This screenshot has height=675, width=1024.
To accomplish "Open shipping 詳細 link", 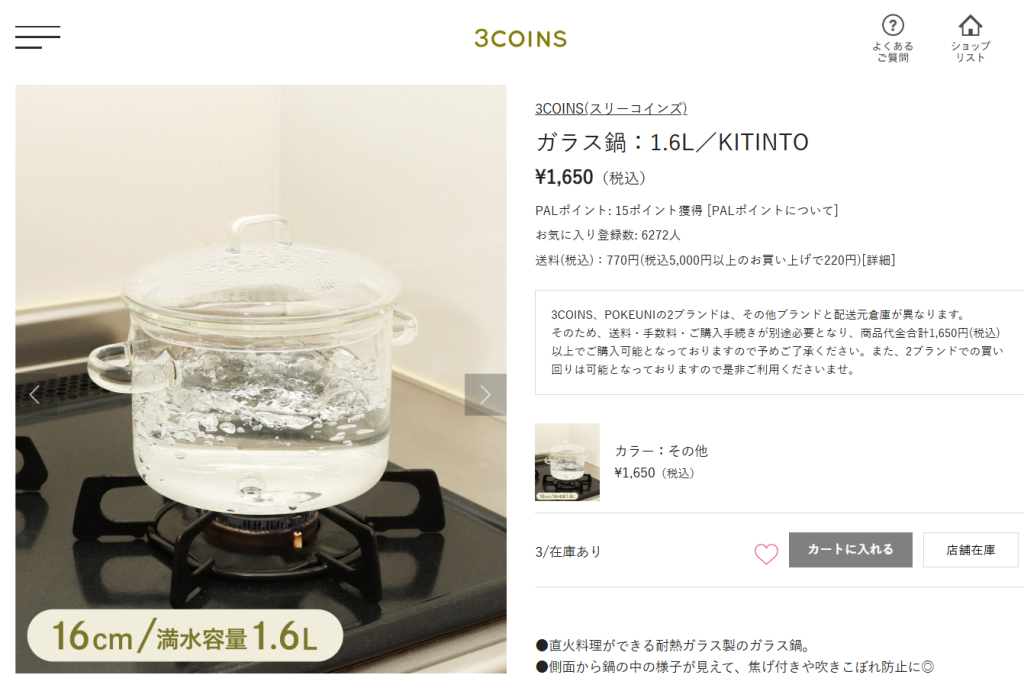I will point(878,260).
